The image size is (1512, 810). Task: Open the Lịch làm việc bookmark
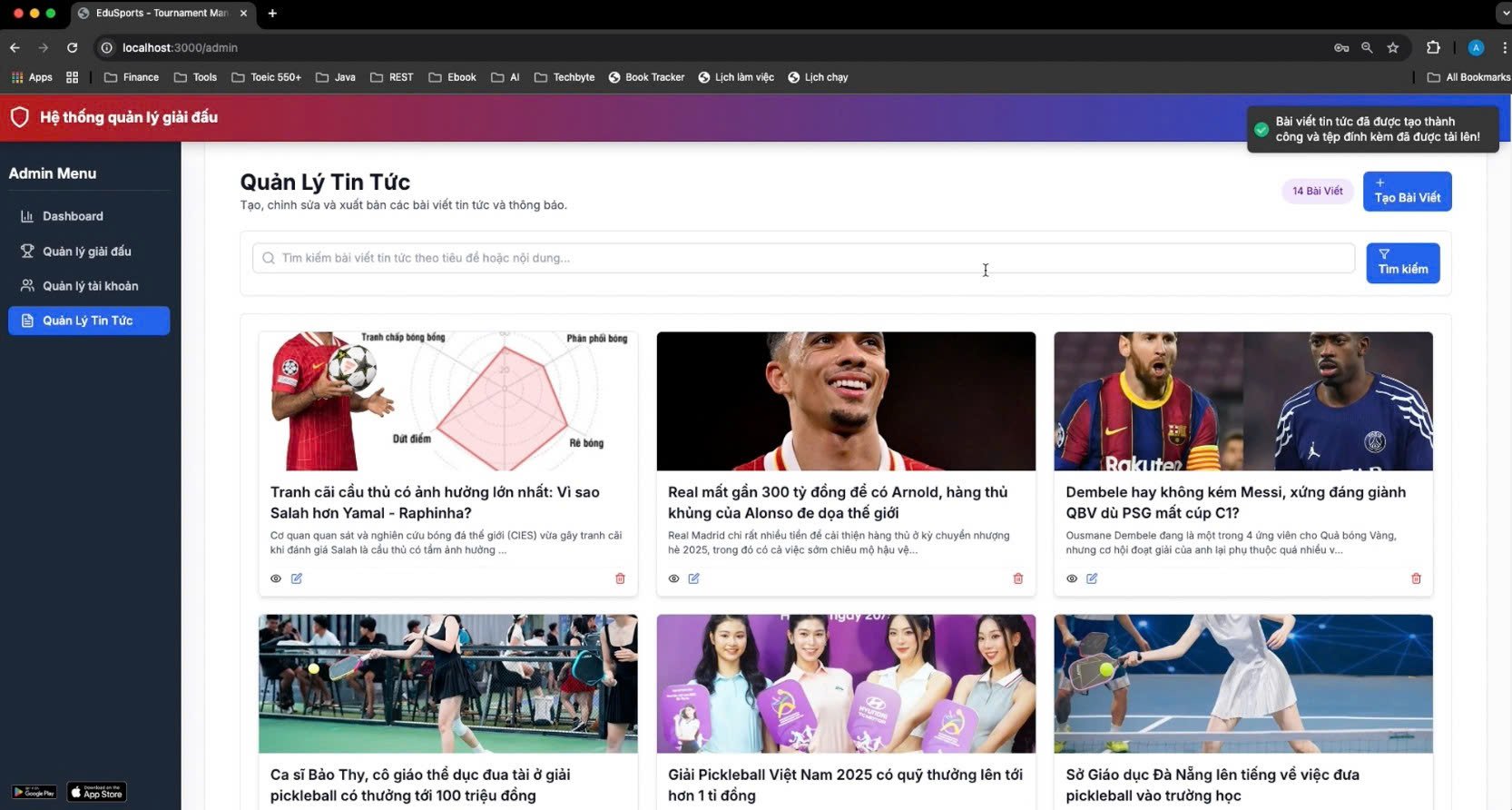(736, 77)
